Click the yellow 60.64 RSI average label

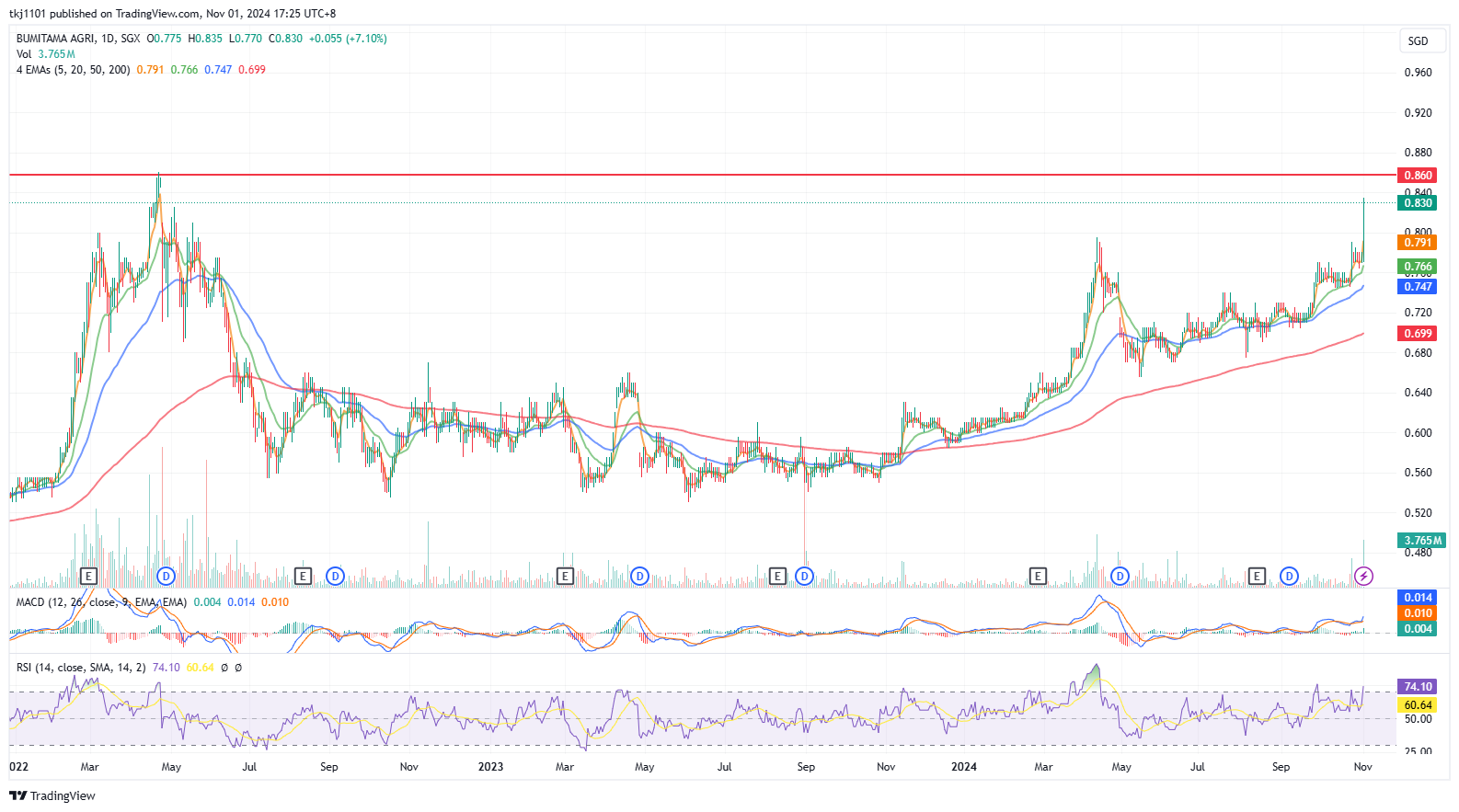pos(1418,705)
